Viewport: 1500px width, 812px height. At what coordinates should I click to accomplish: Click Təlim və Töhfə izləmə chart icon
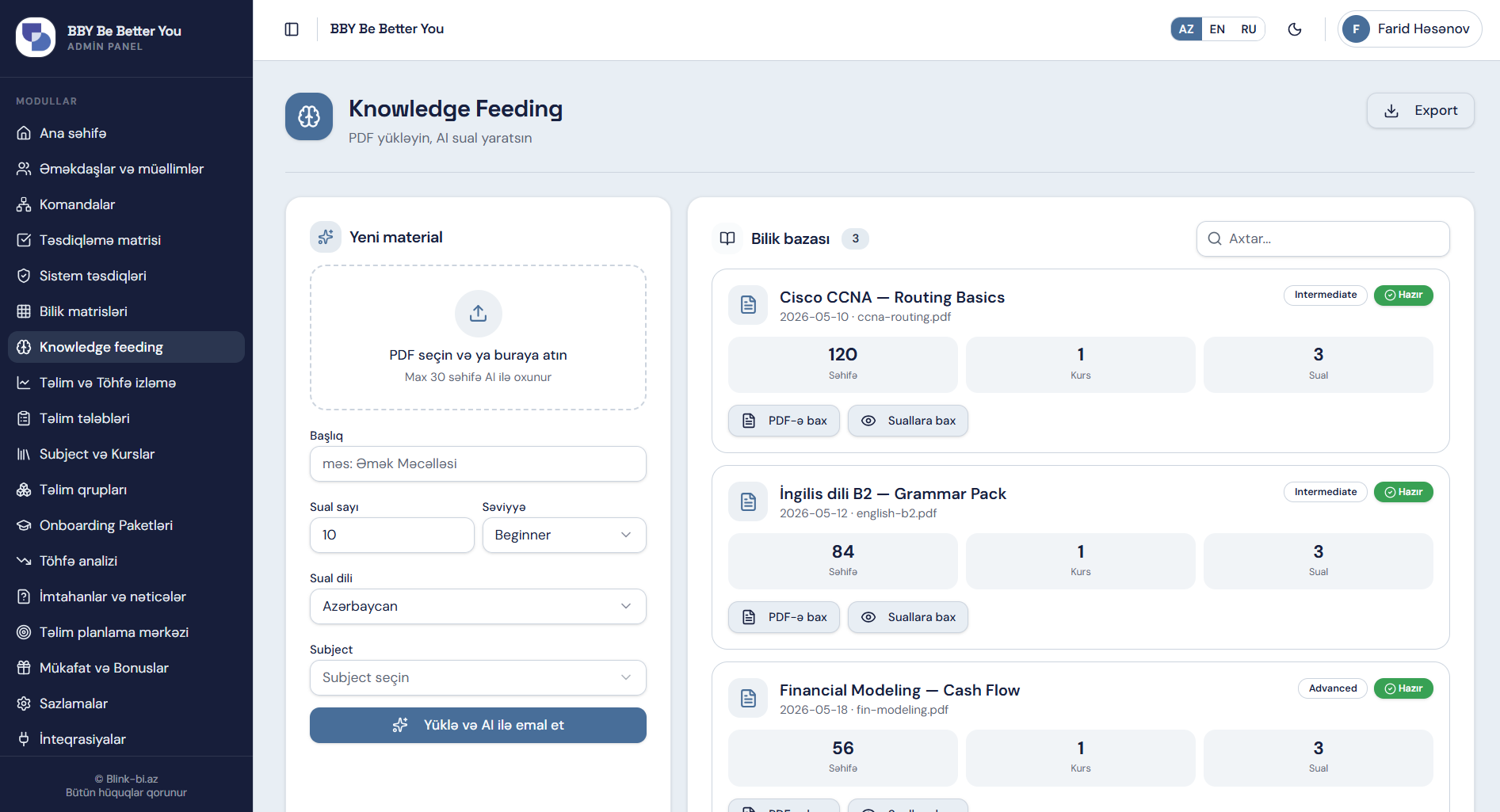point(24,383)
